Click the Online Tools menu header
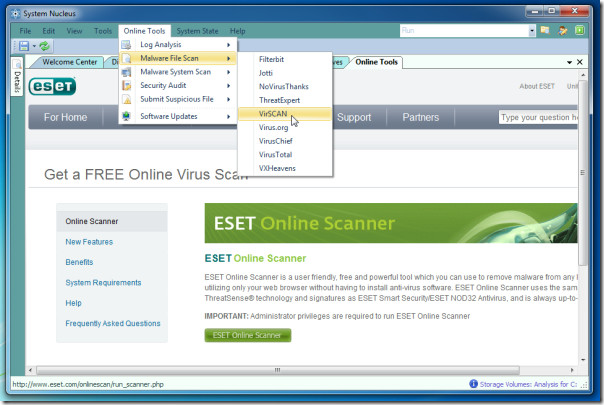604x405 pixels. (x=144, y=31)
